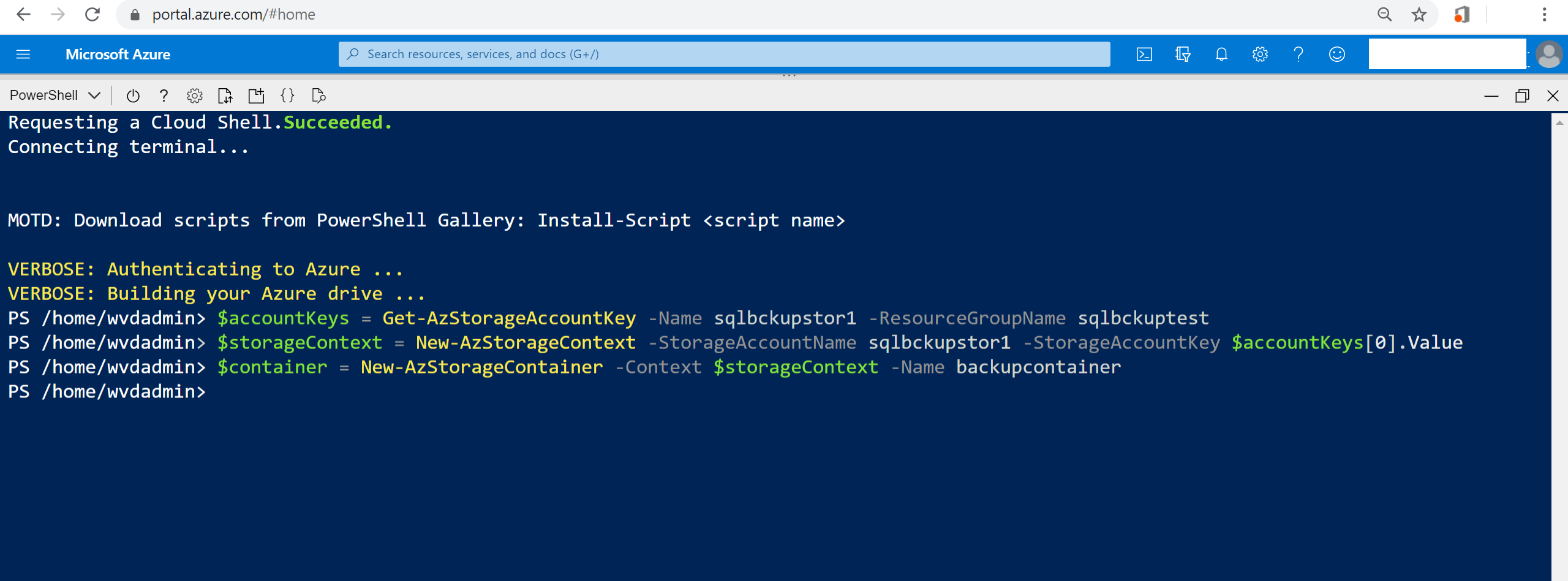The width and height of the screenshot is (1568, 581).
Task: Open the Cloud Shell help icon
Action: [x=164, y=96]
